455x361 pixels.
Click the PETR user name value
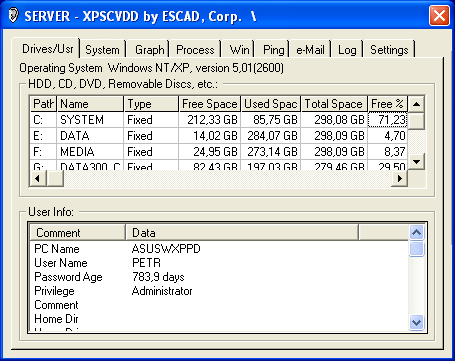point(146,263)
